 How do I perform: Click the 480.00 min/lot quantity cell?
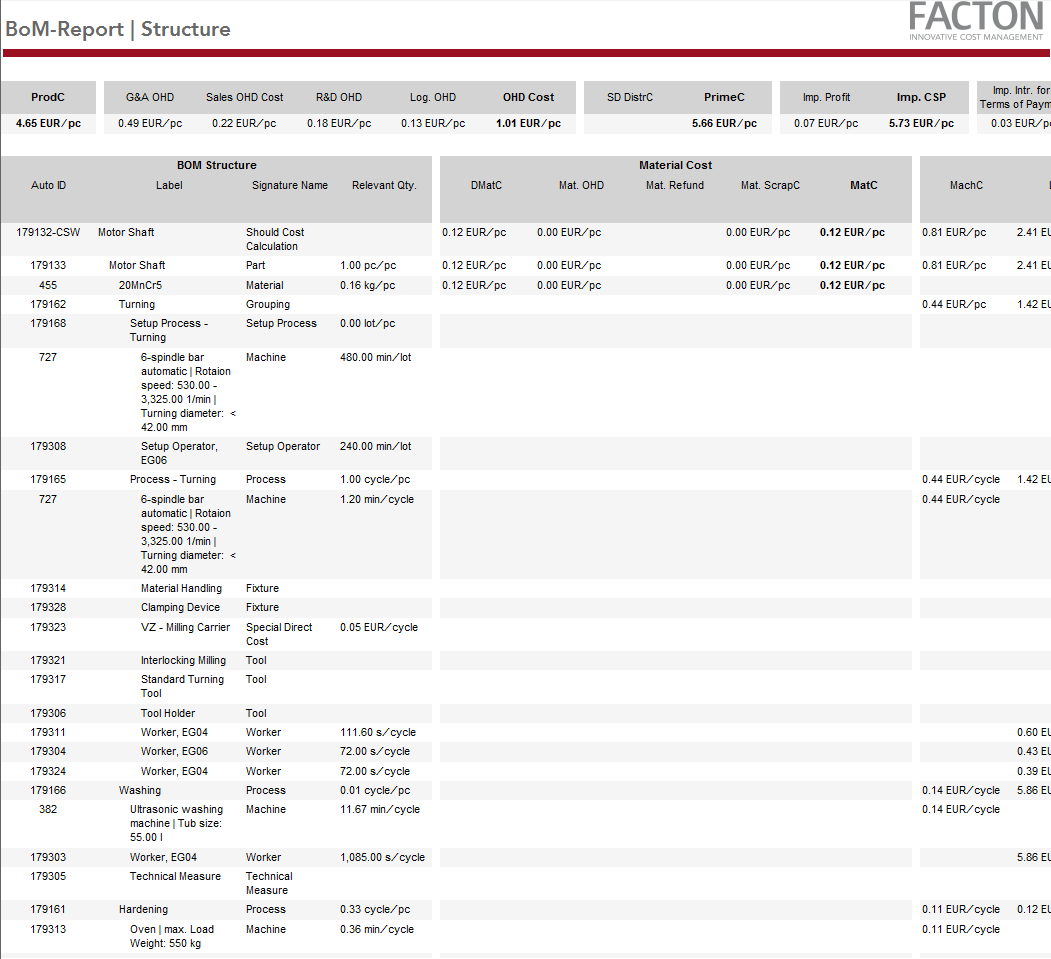click(x=375, y=357)
